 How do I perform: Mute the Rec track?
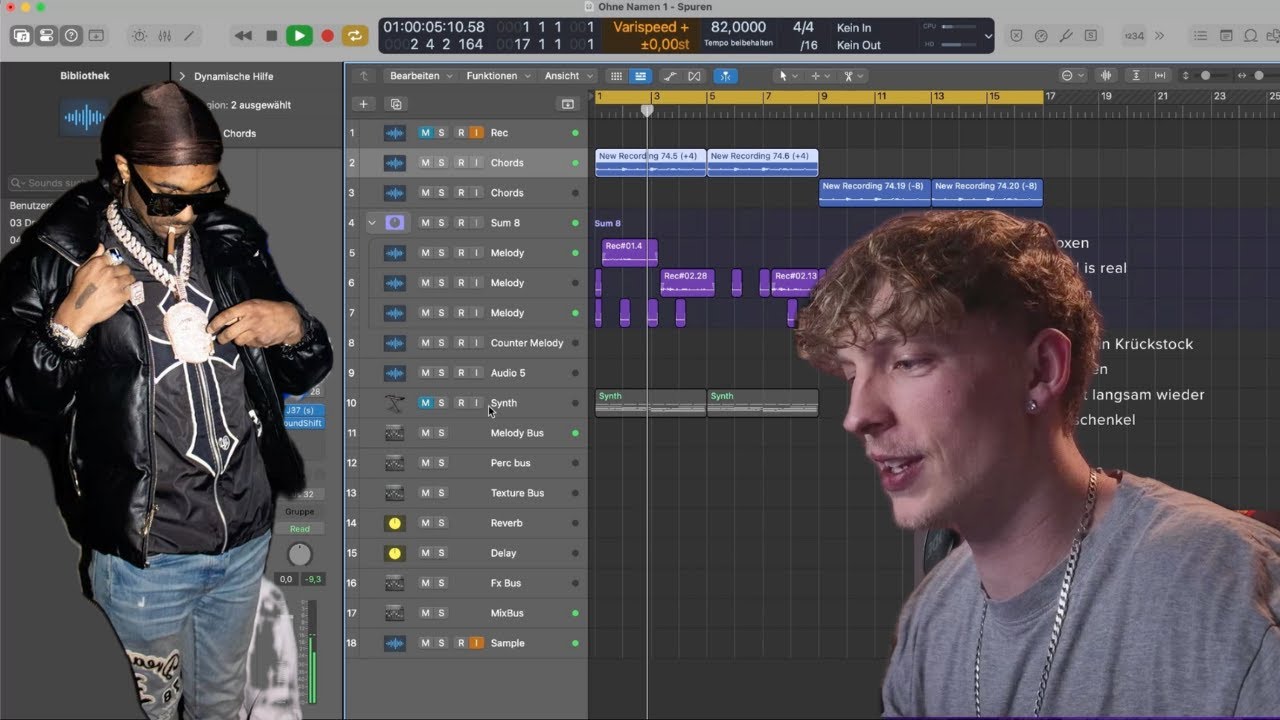pyautogui.click(x=425, y=133)
